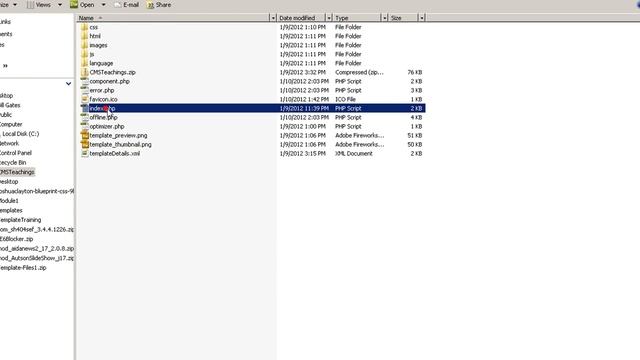Select Local Disk (C:) in folder tree

20,134
